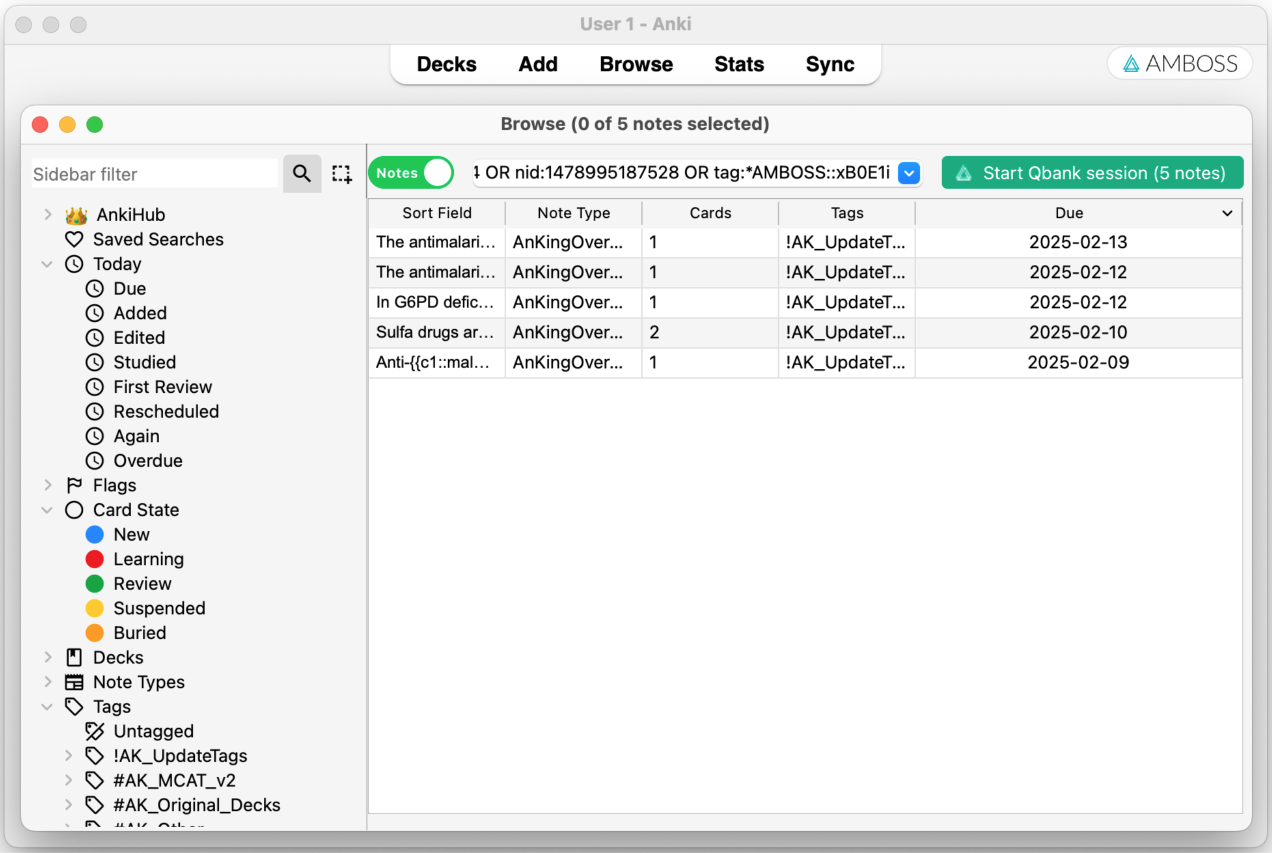The width and height of the screenshot is (1272, 853).
Task: Click the AnkiHub crown icon
Action: [76, 215]
